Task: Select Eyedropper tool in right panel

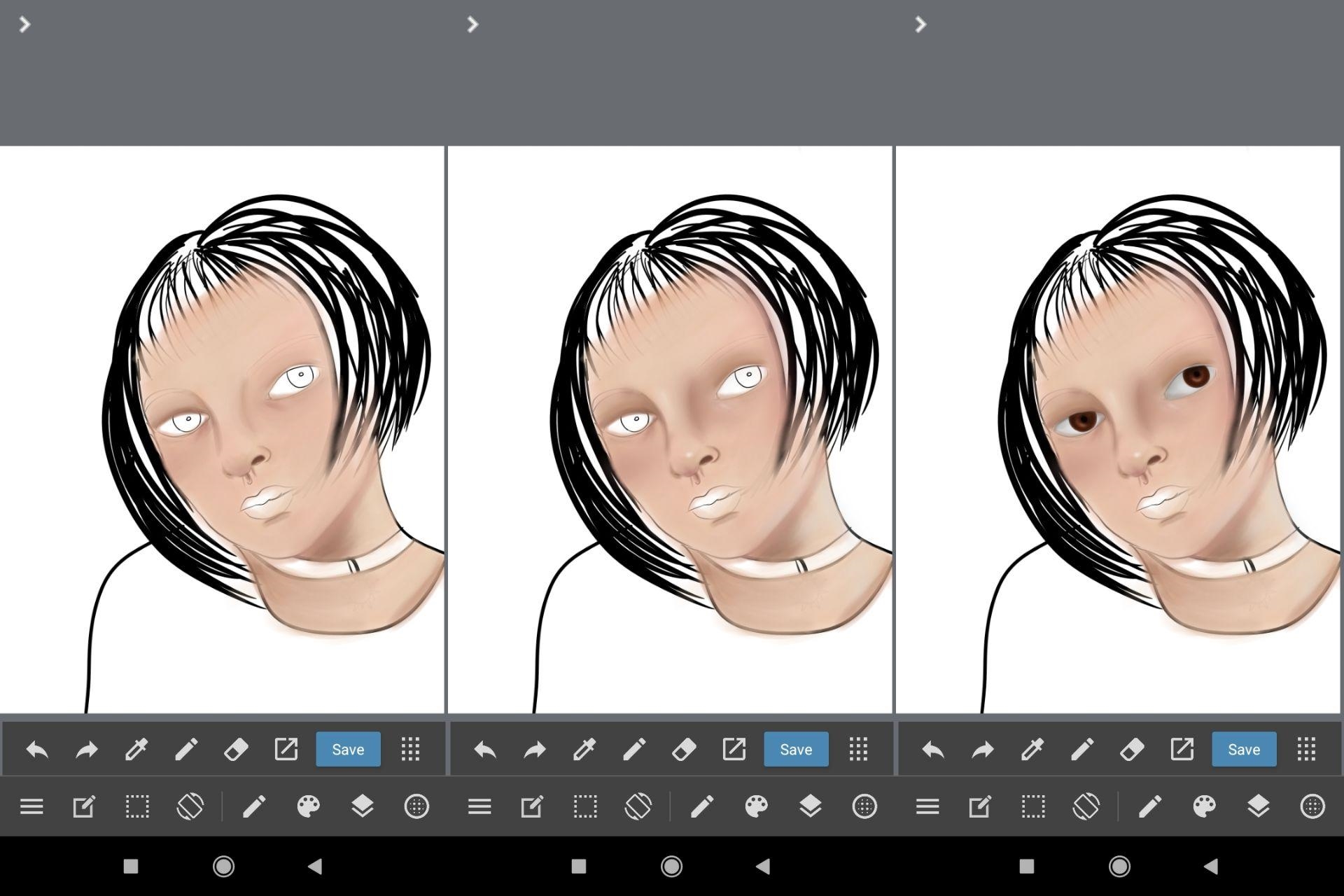Action: [x=1032, y=750]
